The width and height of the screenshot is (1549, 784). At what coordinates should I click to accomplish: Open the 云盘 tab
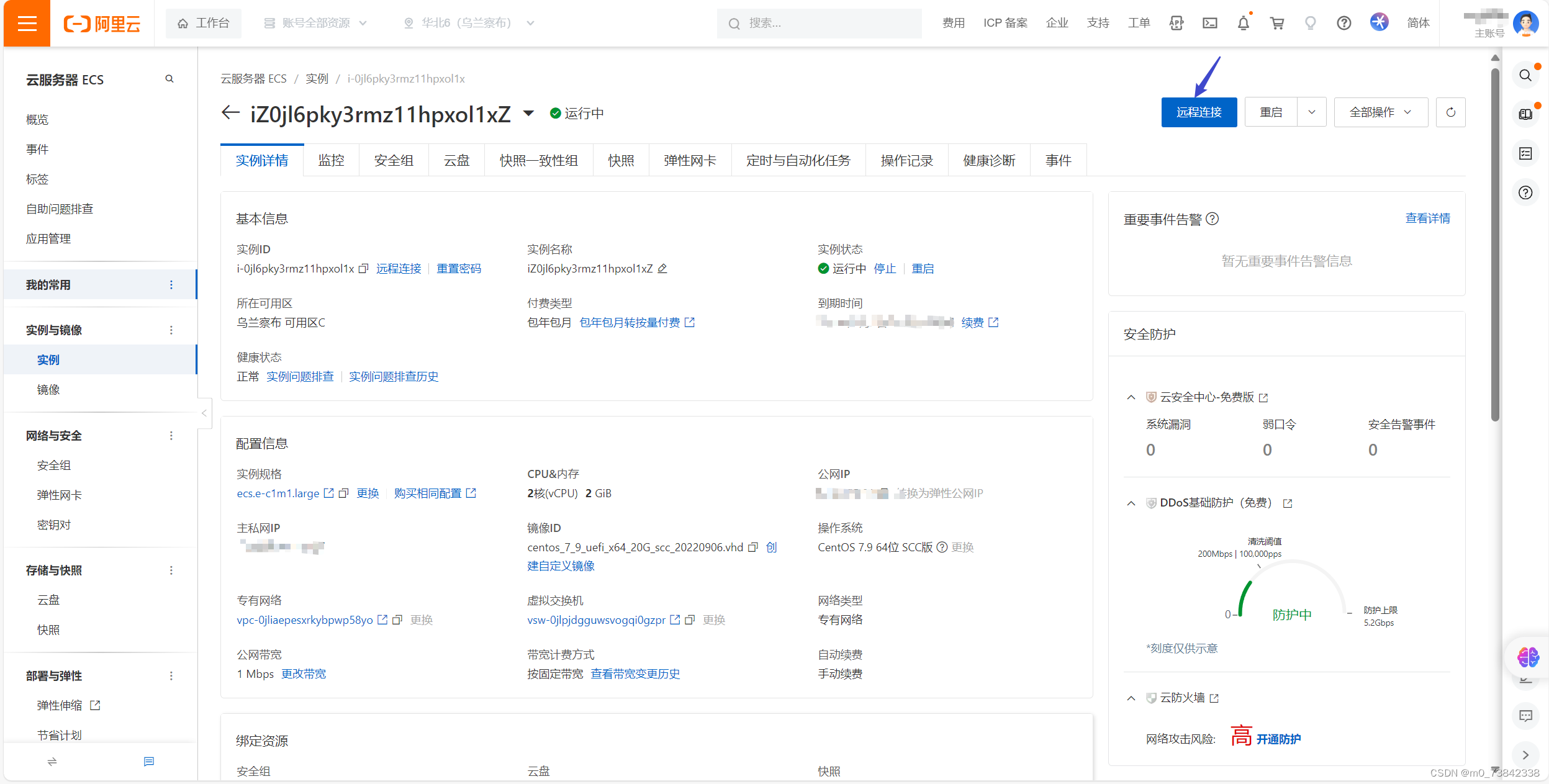click(x=457, y=161)
